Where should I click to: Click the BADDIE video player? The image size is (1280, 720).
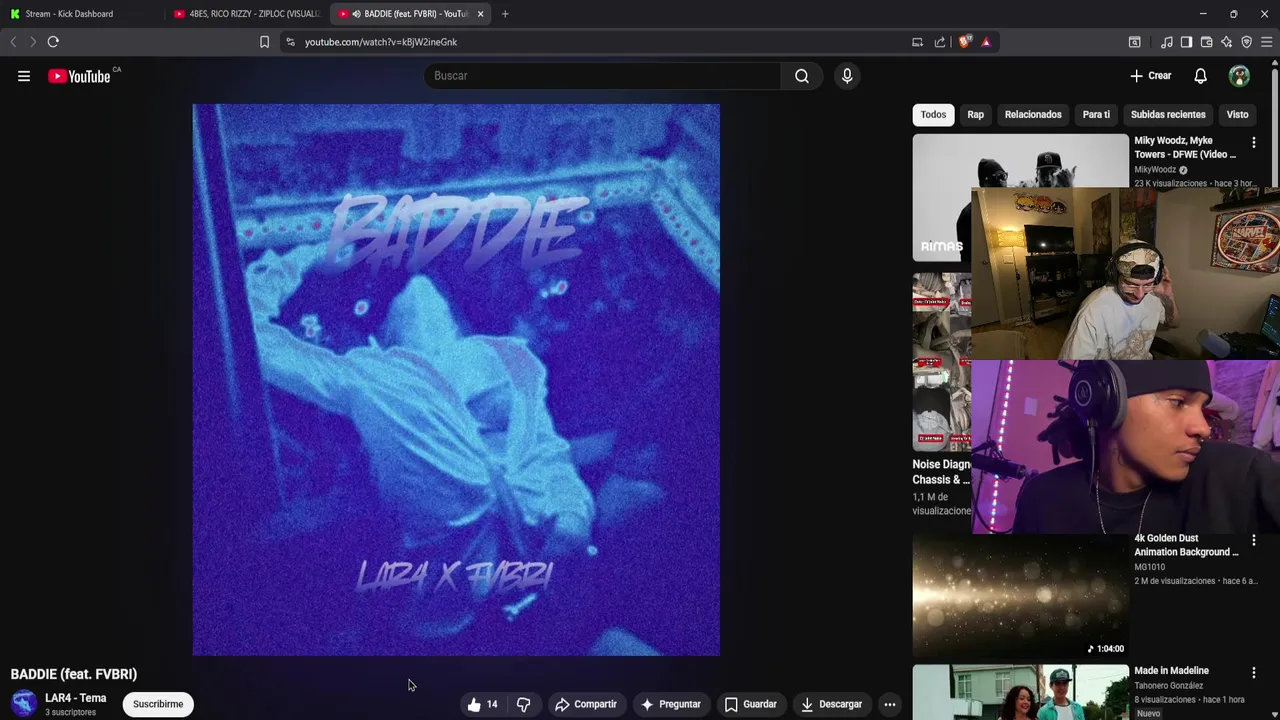456,380
